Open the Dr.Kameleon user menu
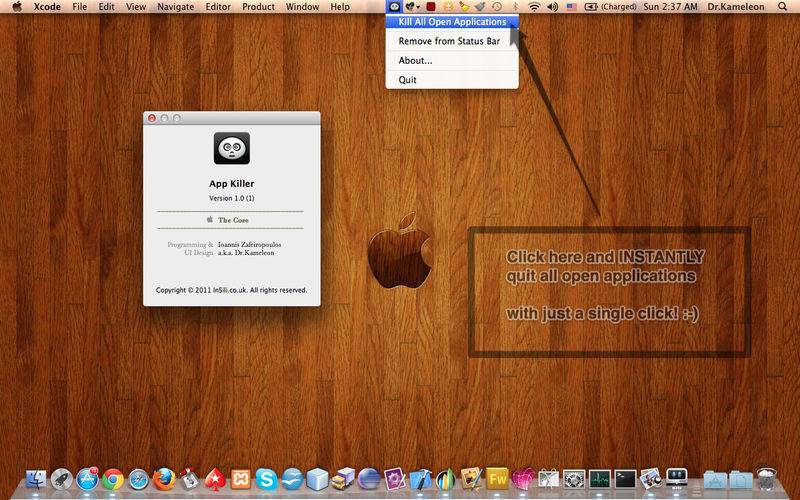 [736, 7]
